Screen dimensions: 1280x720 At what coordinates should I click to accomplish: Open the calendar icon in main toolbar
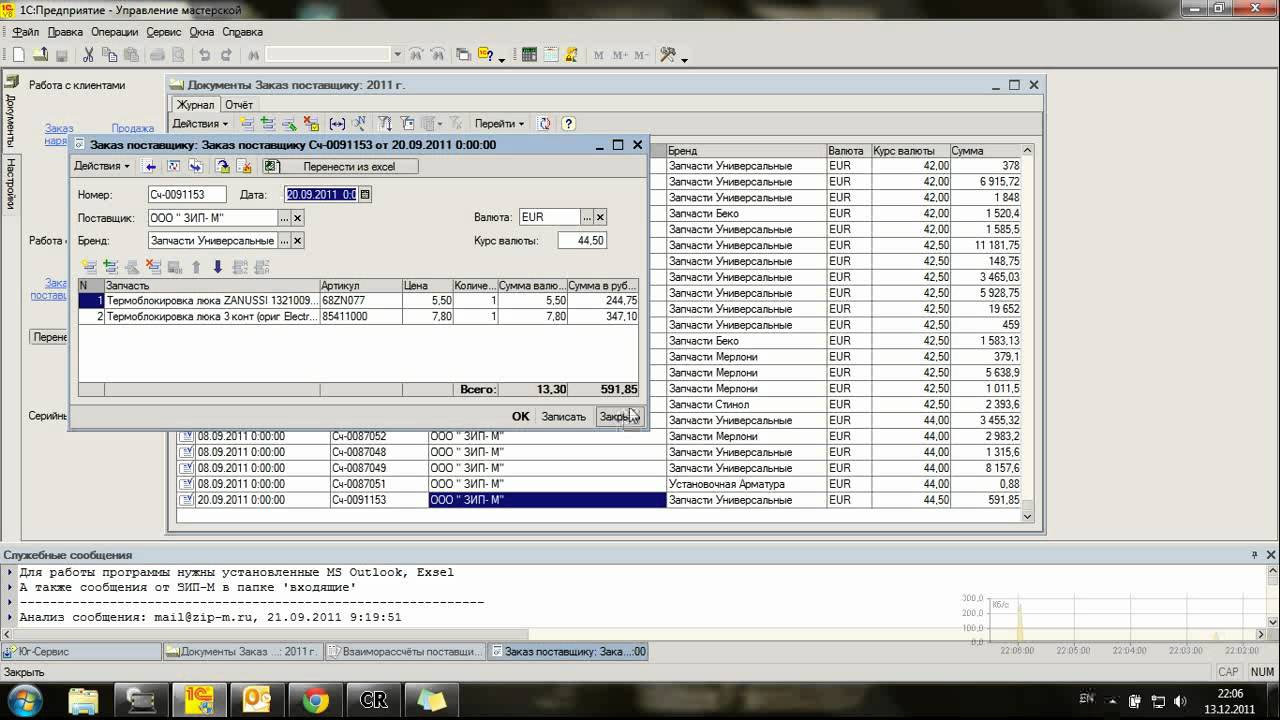click(550, 55)
